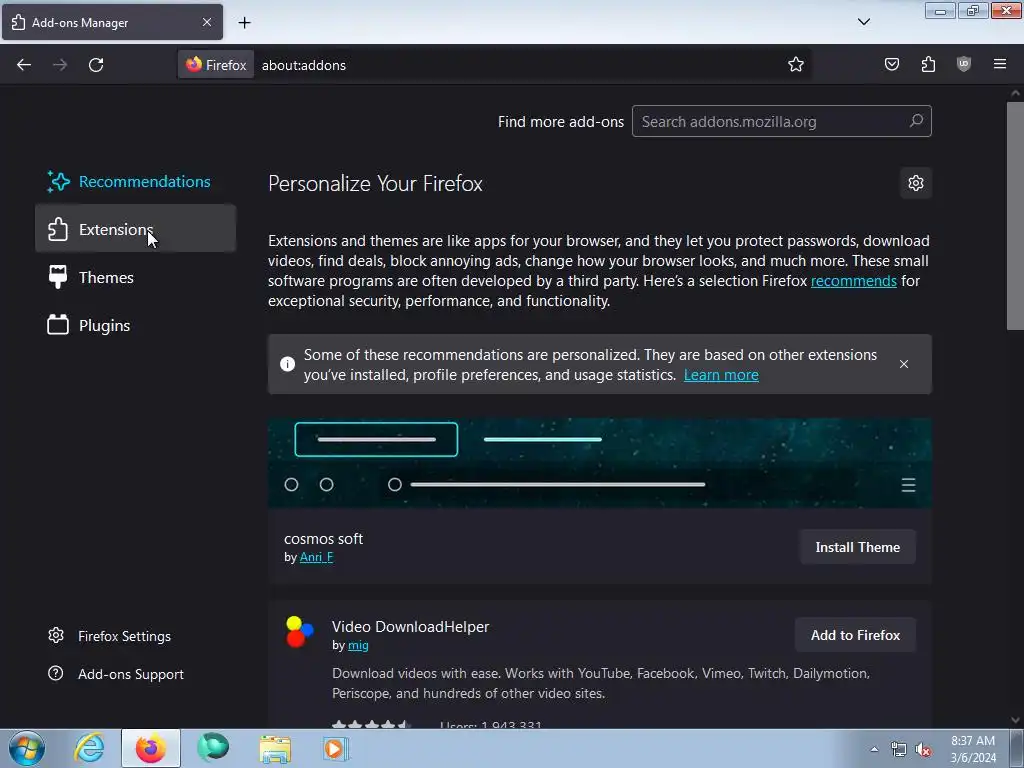Click the green globe app in taskbar

pos(213,748)
